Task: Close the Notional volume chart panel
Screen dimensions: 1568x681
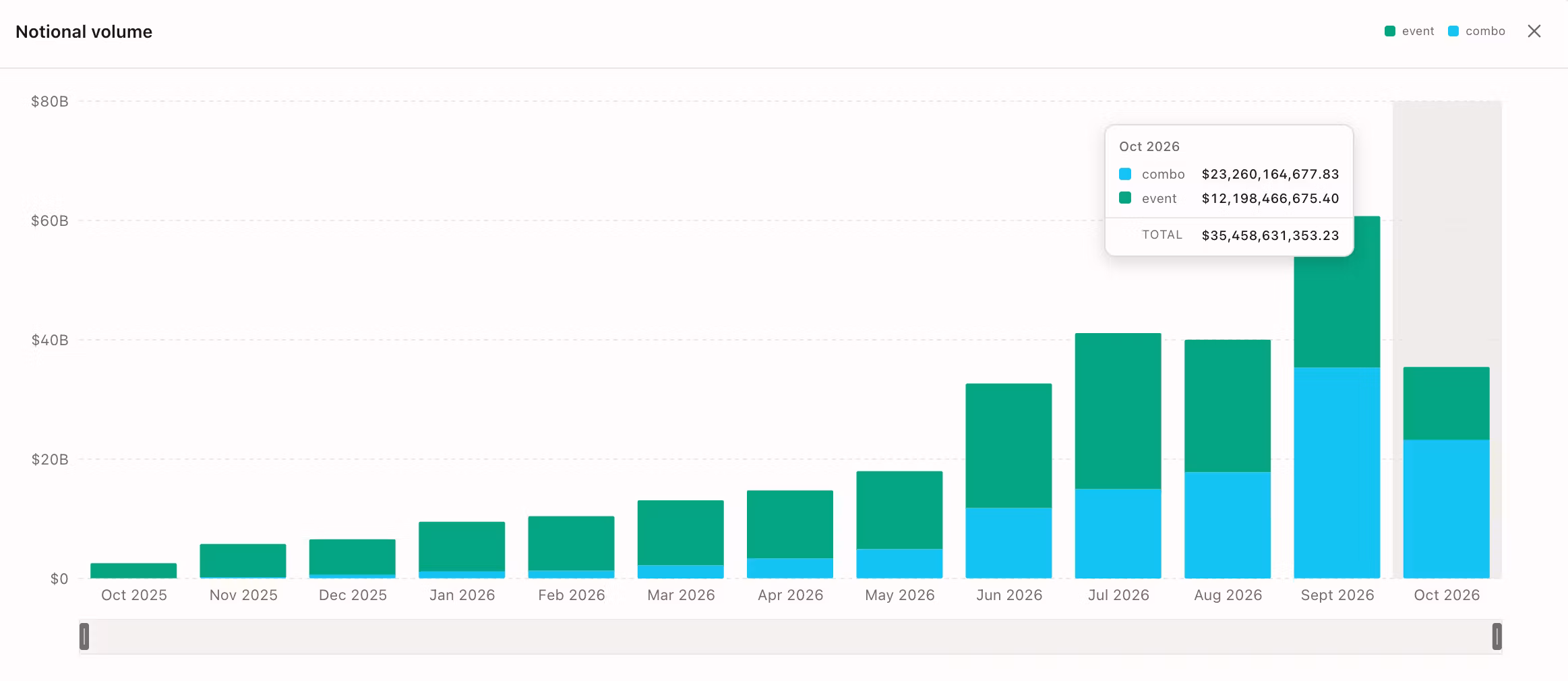Action: 1534,31
